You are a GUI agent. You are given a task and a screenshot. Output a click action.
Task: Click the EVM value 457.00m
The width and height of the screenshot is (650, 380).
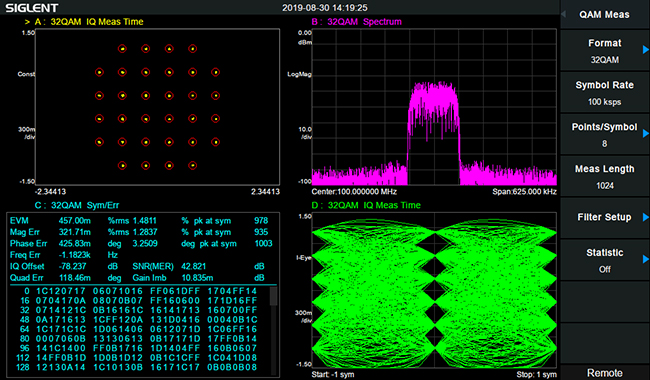pyautogui.click(x=74, y=220)
